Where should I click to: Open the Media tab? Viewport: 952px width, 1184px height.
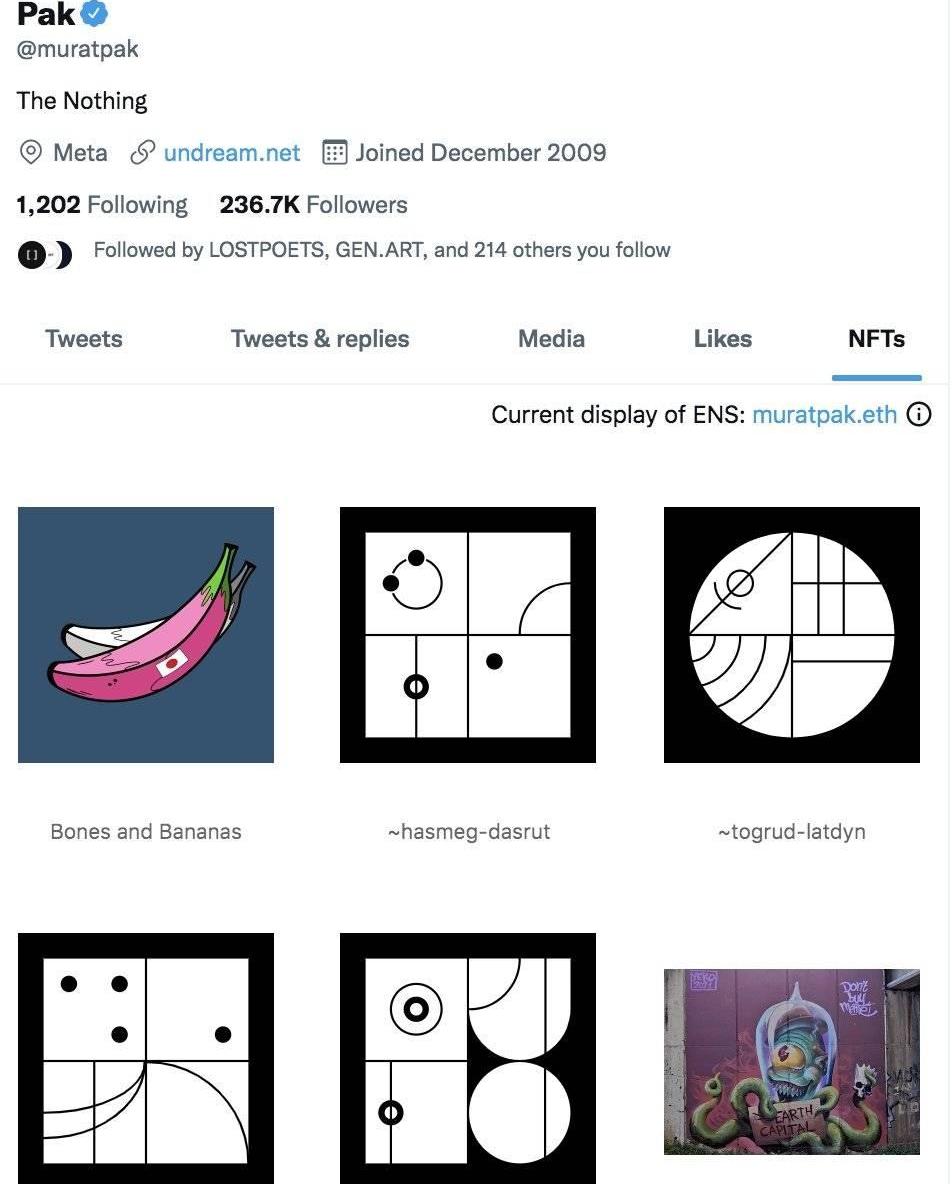click(x=551, y=339)
